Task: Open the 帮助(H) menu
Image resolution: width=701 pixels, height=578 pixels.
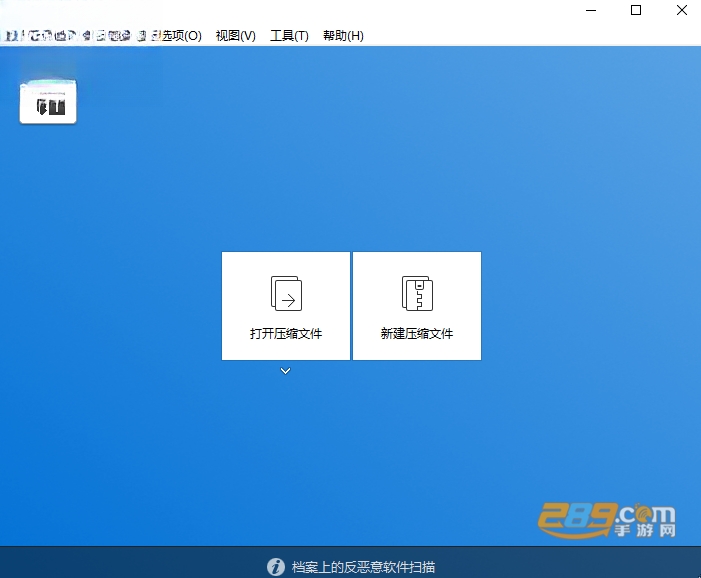Action: pos(343,36)
